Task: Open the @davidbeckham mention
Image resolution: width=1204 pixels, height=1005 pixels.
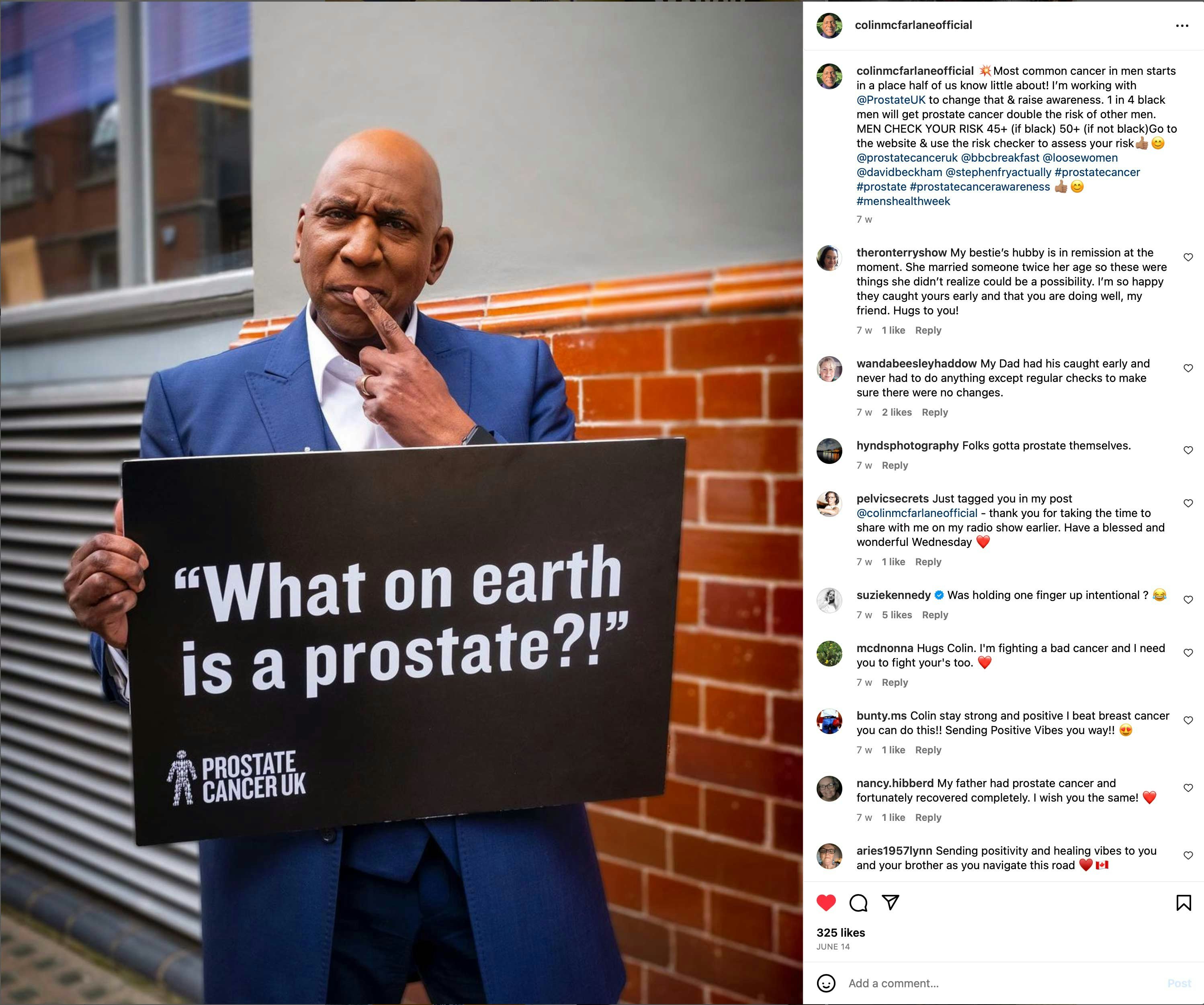Action: point(899,172)
